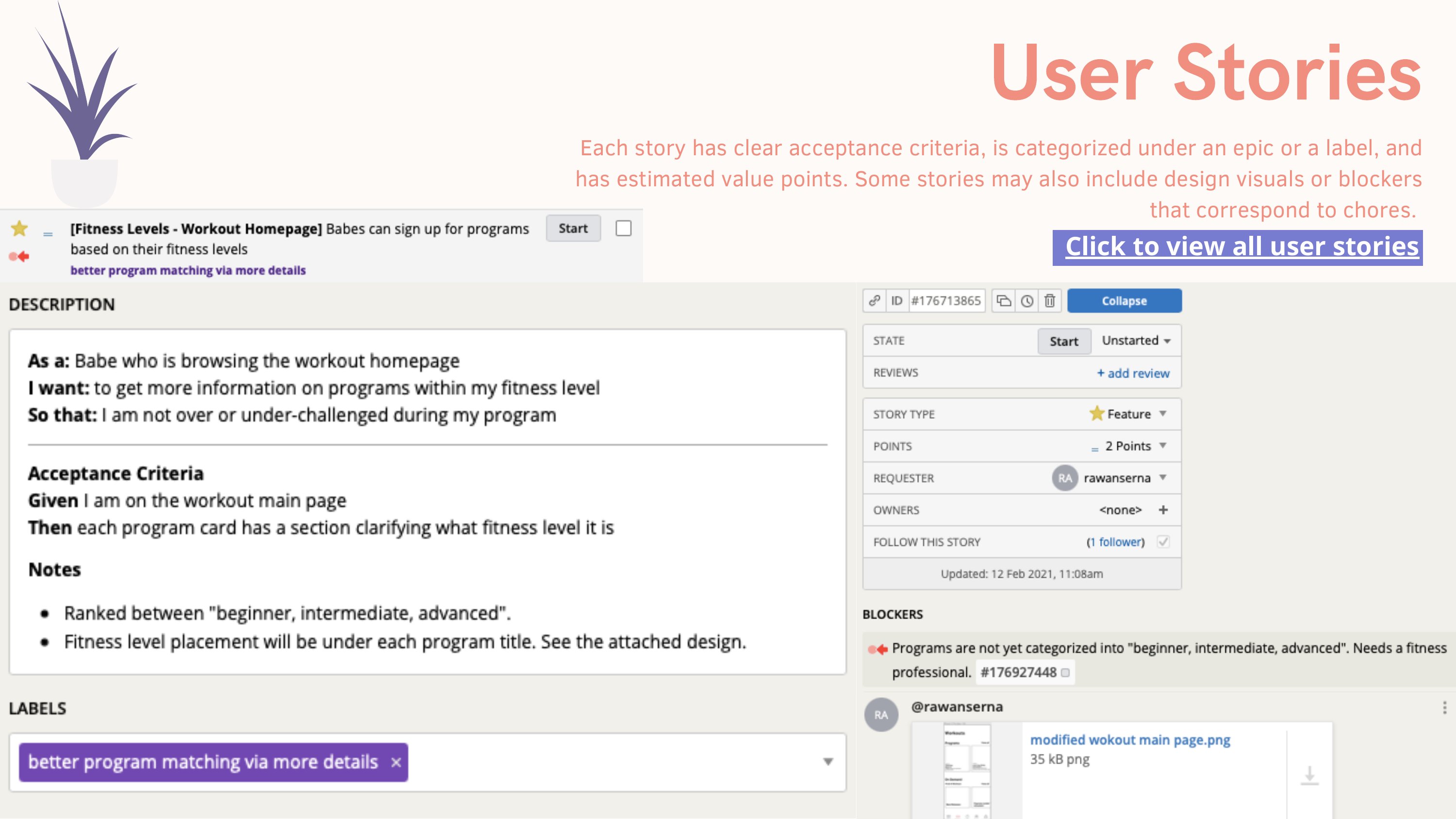Click the 1 follower link
Image resolution: width=1456 pixels, height=819 pixels.
(x=1116, y=542)
